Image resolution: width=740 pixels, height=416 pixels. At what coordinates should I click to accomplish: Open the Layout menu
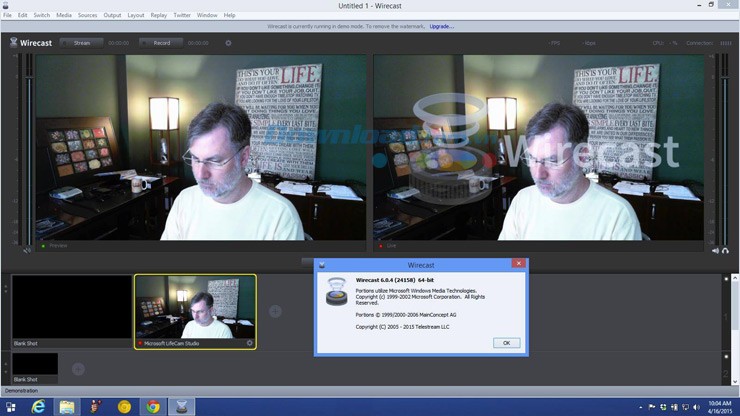pyautogui.click(x=136, y=15)
